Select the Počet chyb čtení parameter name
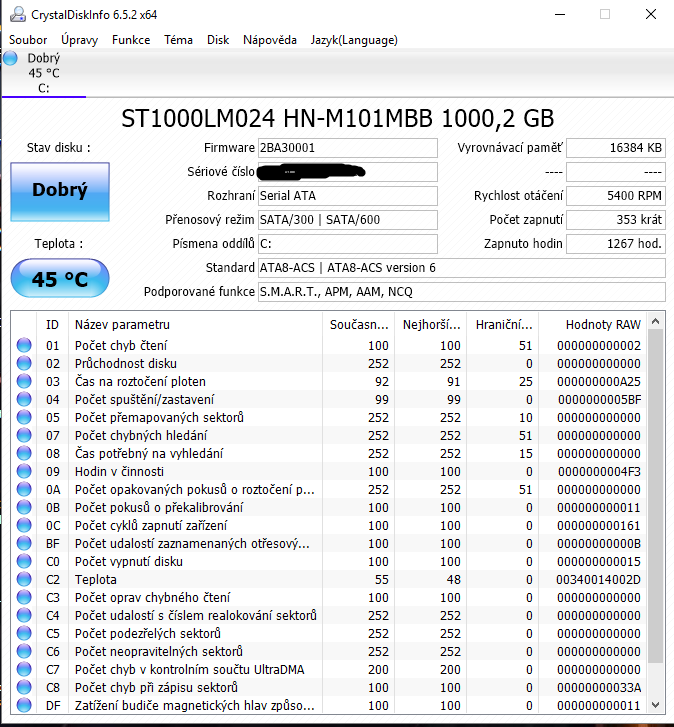The image size is (674, 727). coord(121,345)
